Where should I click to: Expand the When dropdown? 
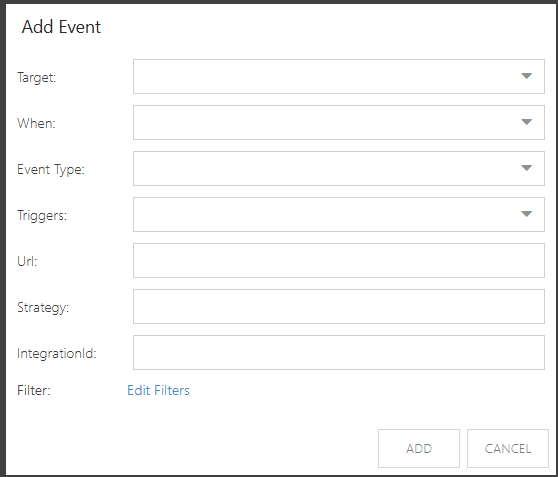click(339, 122)
